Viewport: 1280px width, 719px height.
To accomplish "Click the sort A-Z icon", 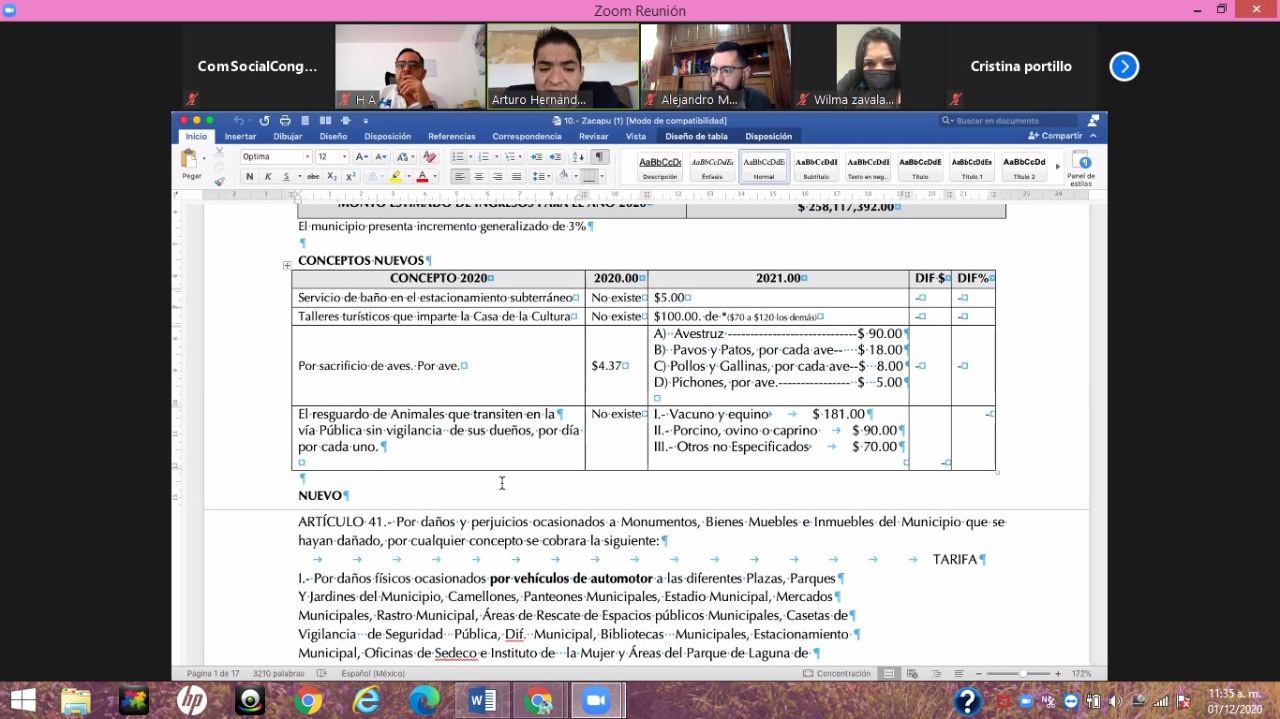I will pyautogui.click(x=578, y=157).
